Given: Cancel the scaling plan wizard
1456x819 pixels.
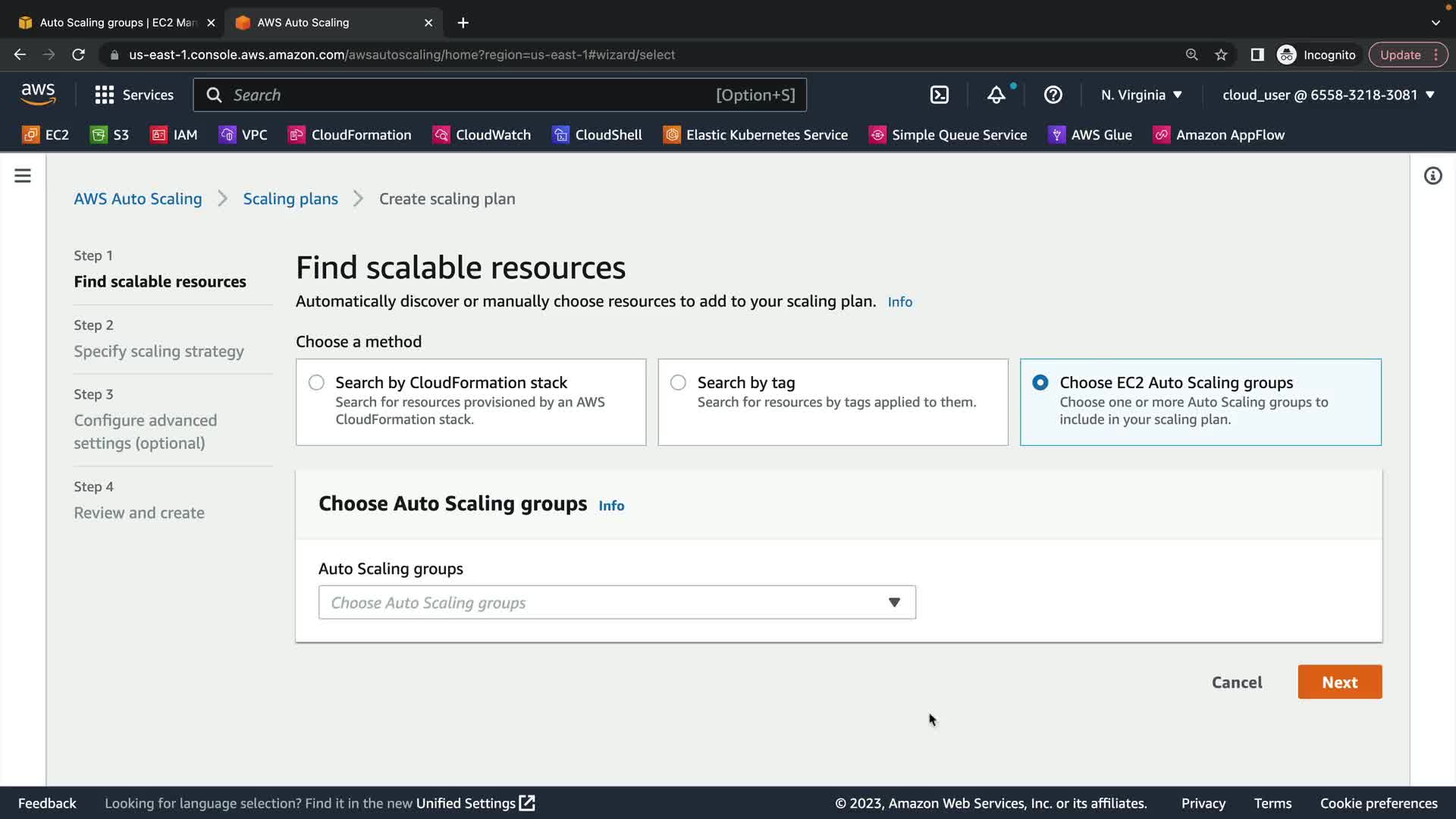Looking at the screenshot, I should [1236, 682].
